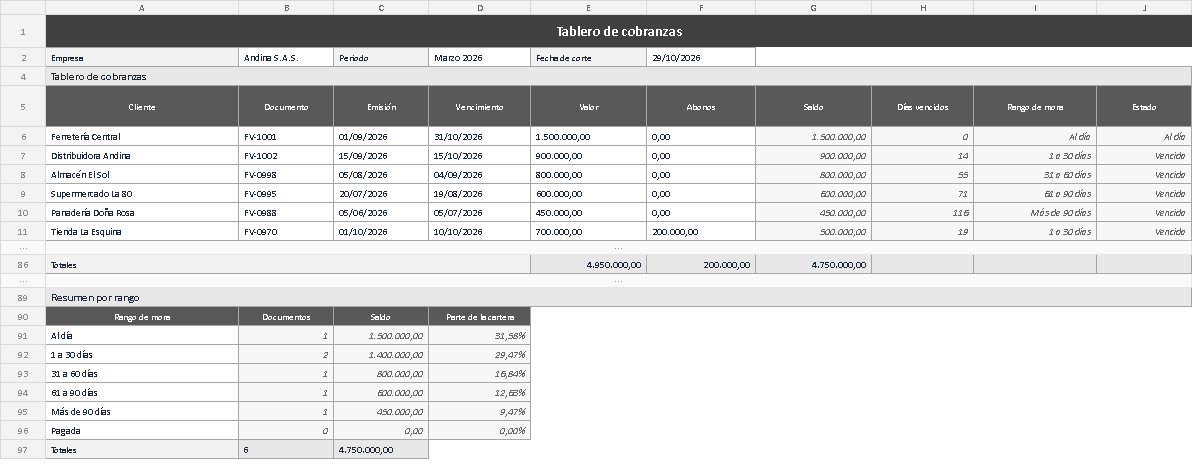The width and height of the screenshot is (1204, 471).
Task: Click the 'Ferretería Central' client cell
Action: coord(142,136)
